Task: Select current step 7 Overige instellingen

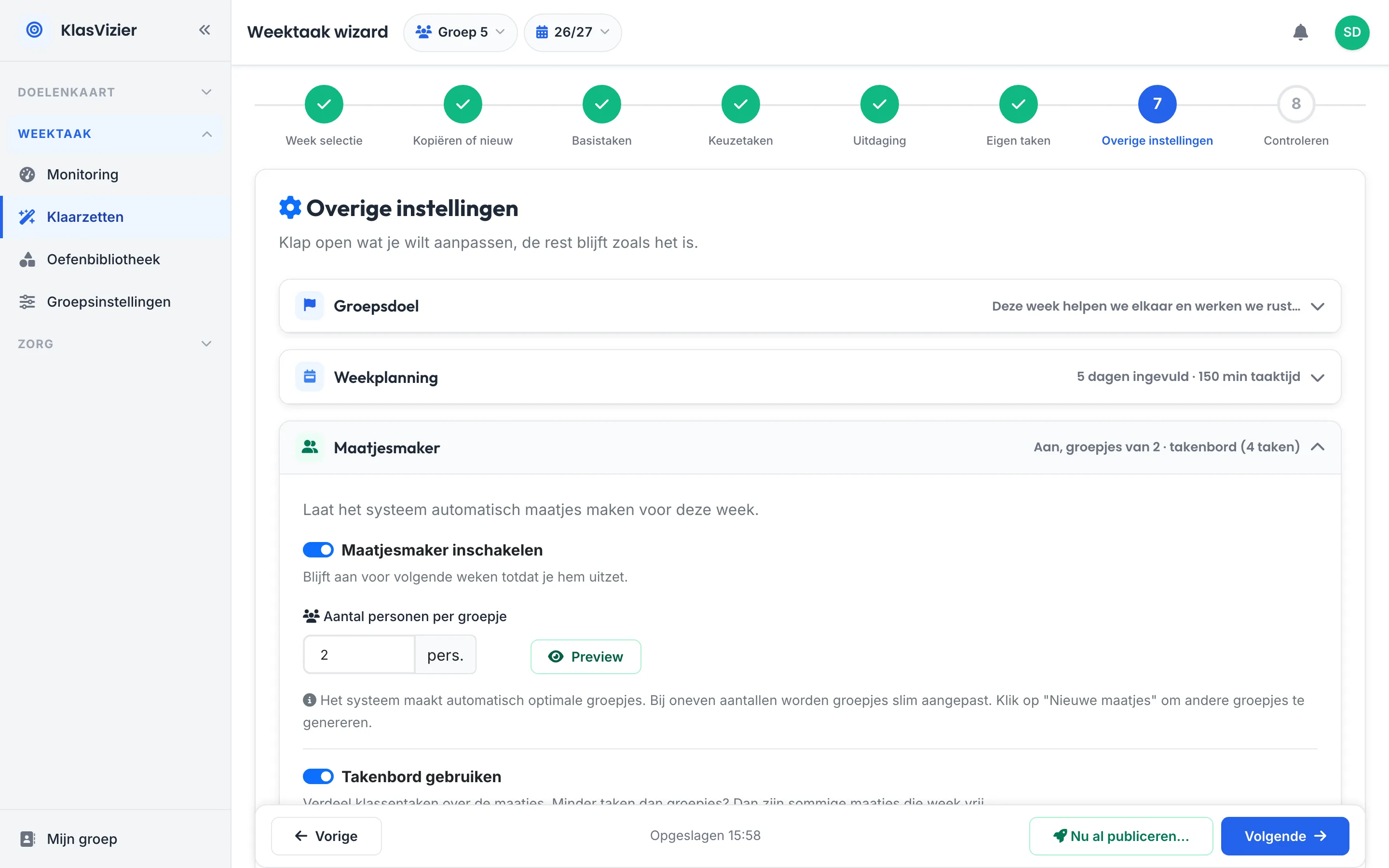Action: pos(1157,104)
